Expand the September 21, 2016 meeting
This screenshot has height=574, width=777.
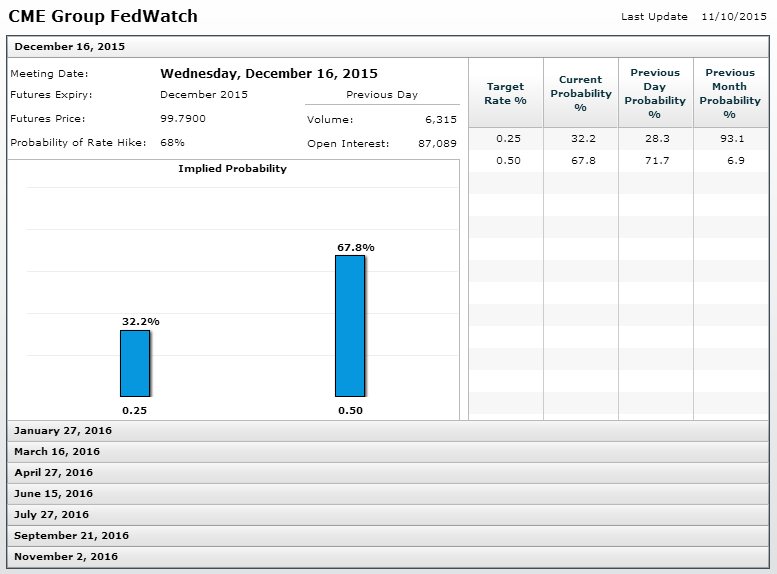point(388,535)
